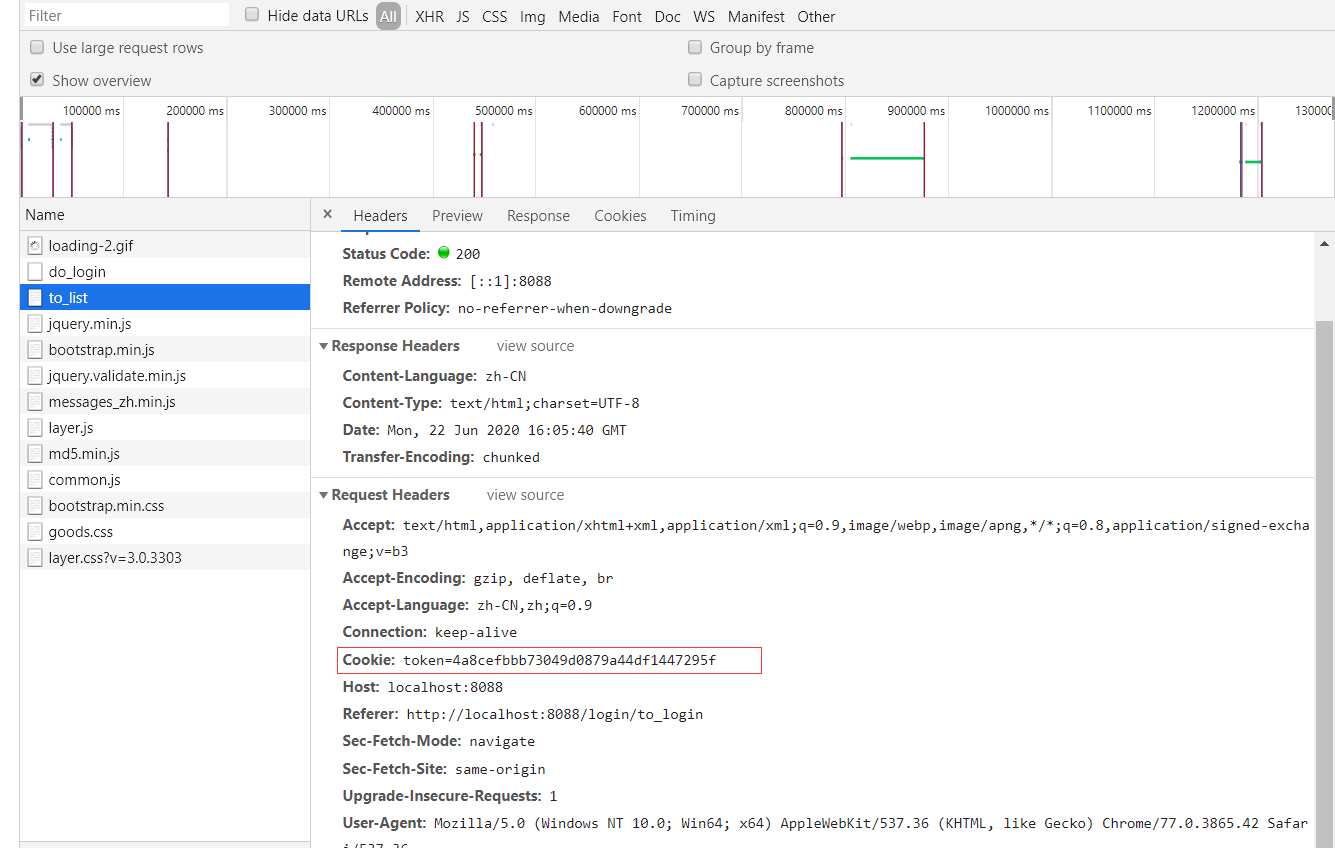Click the bootstrap.min.js file icon

[35, 349]
